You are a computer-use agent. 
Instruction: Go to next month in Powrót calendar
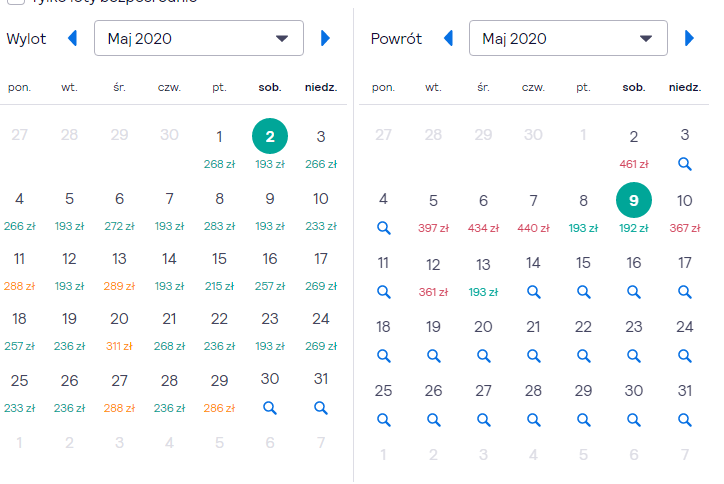click(x=689, y=38)
